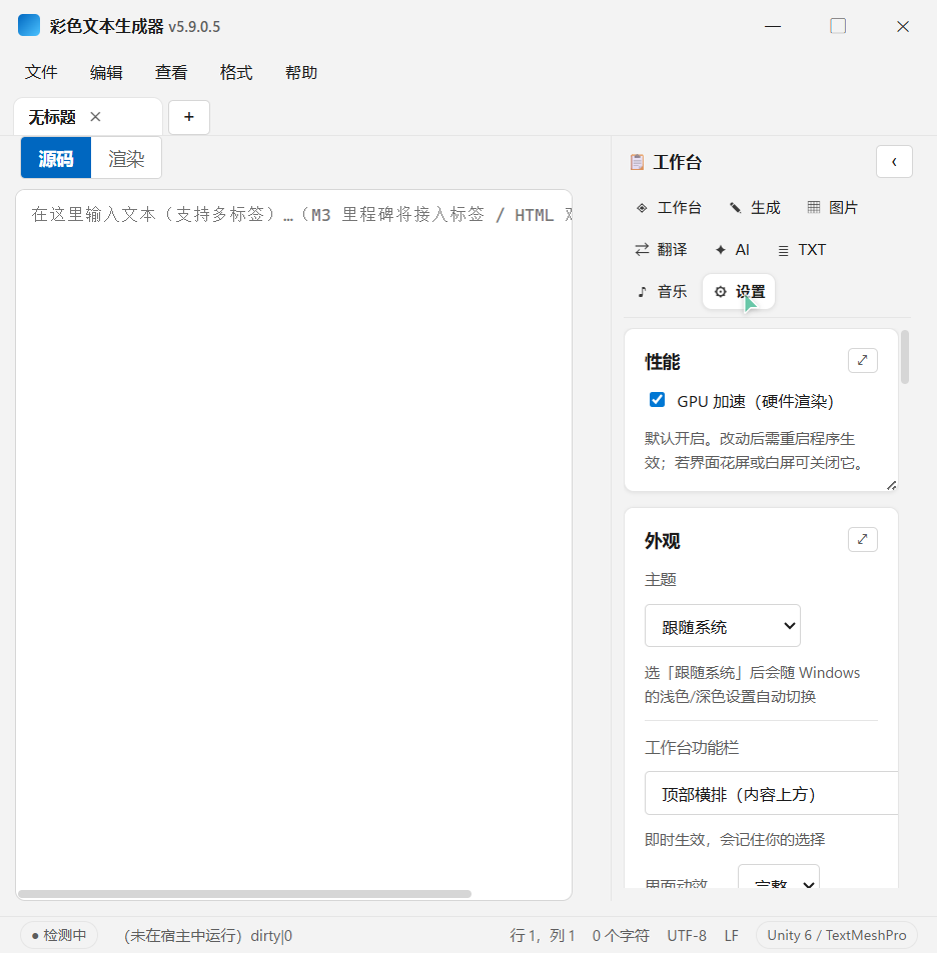Toggle GPU 加速 checkbox
937x953 pixels.
[x=657, y=399]
